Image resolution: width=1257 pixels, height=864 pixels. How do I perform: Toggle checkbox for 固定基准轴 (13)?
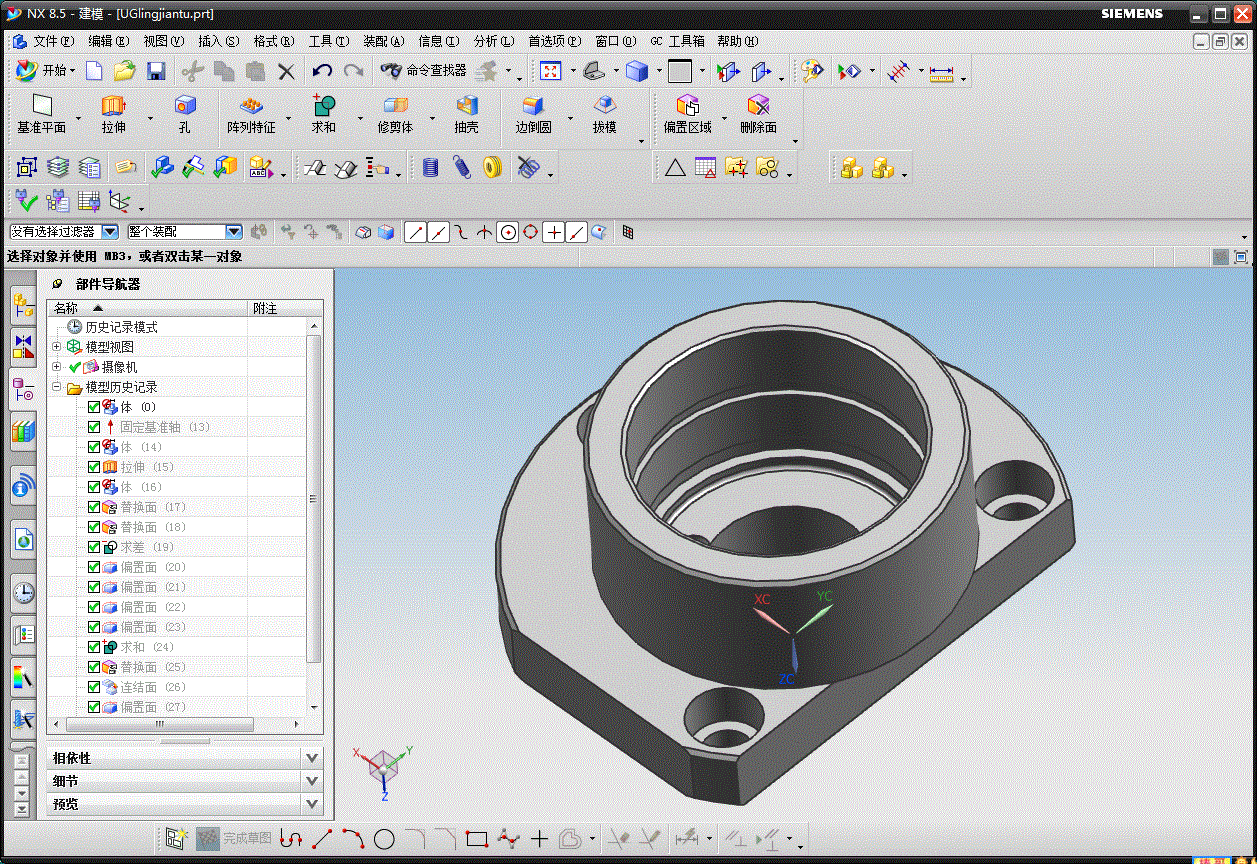pos(94,427)
